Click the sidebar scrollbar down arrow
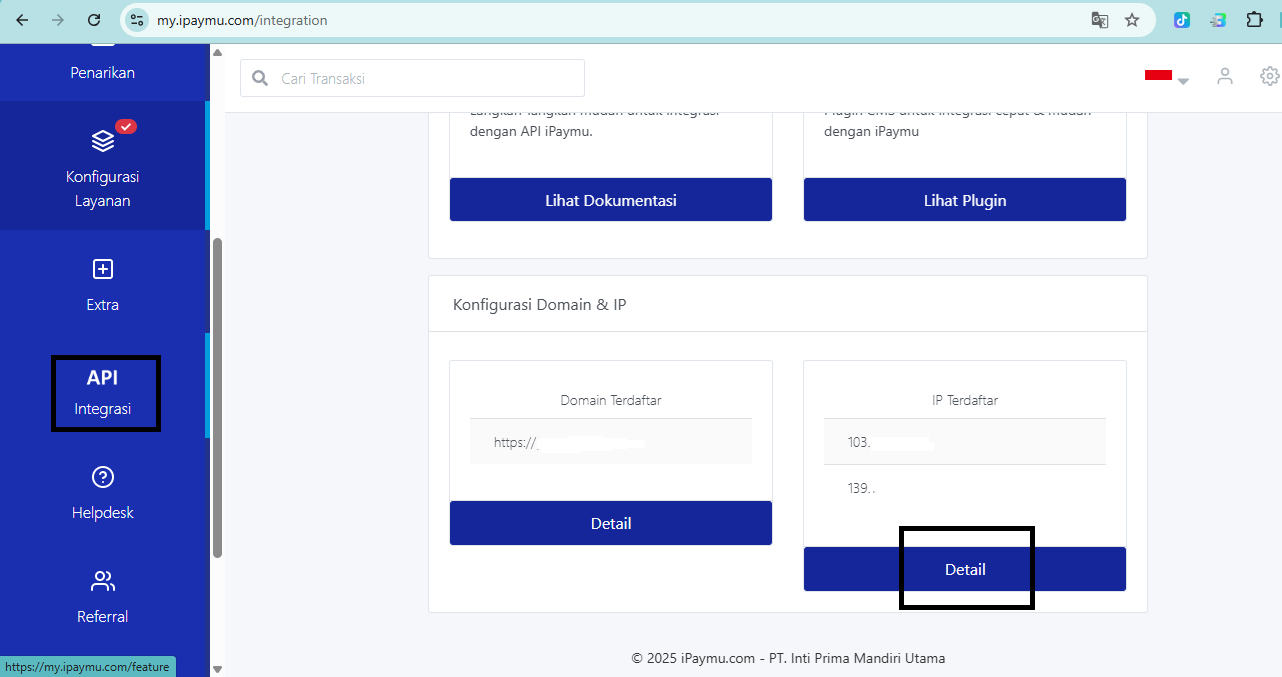The width and height of the screenshot is (1282, 677). coord(217,669)
